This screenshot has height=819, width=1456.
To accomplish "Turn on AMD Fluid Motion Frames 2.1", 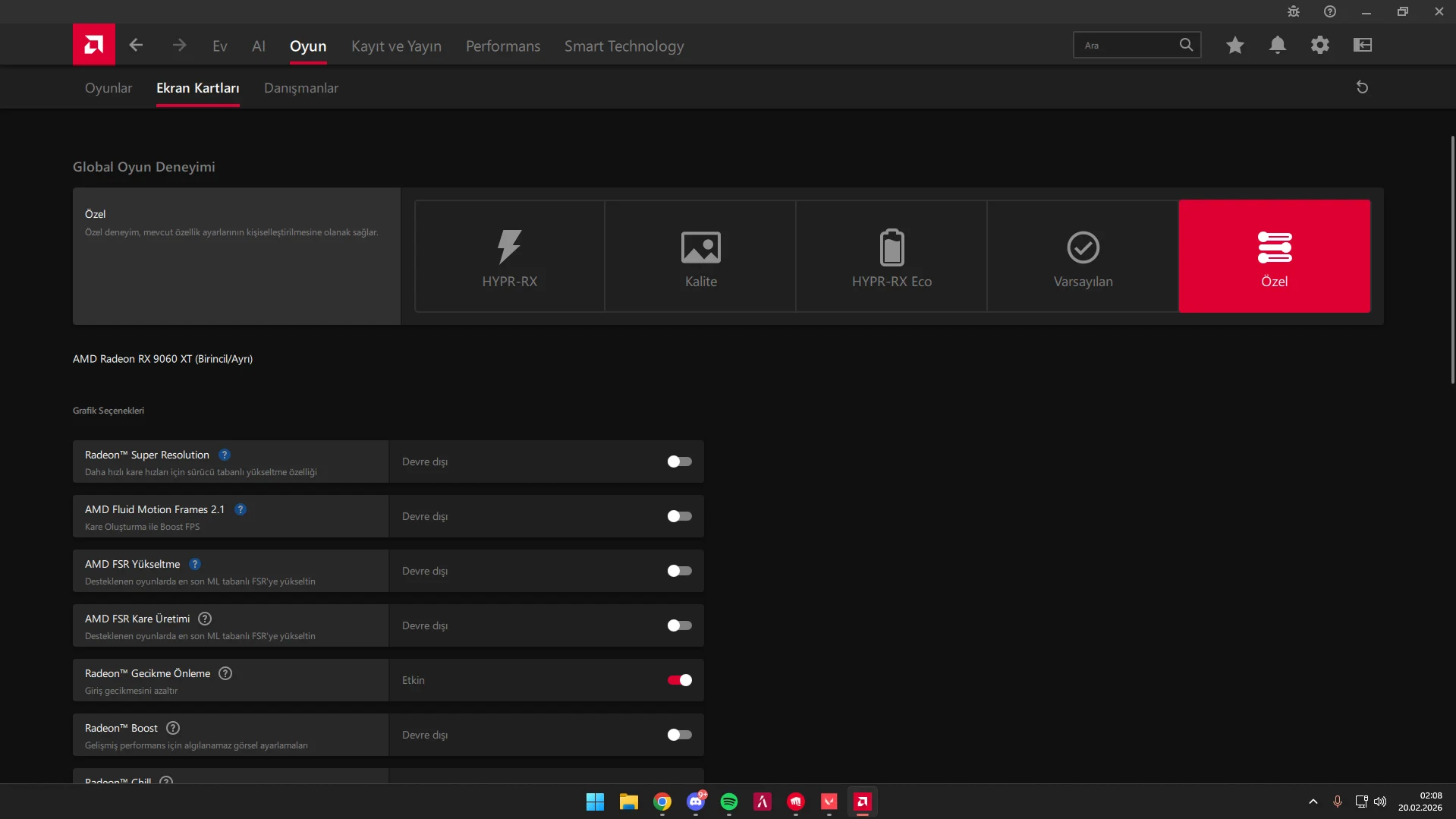I will (x=679, y=516).
